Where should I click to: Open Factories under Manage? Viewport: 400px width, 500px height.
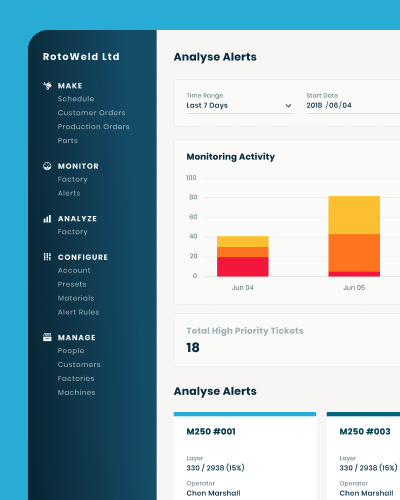click(x=76, y=379)
